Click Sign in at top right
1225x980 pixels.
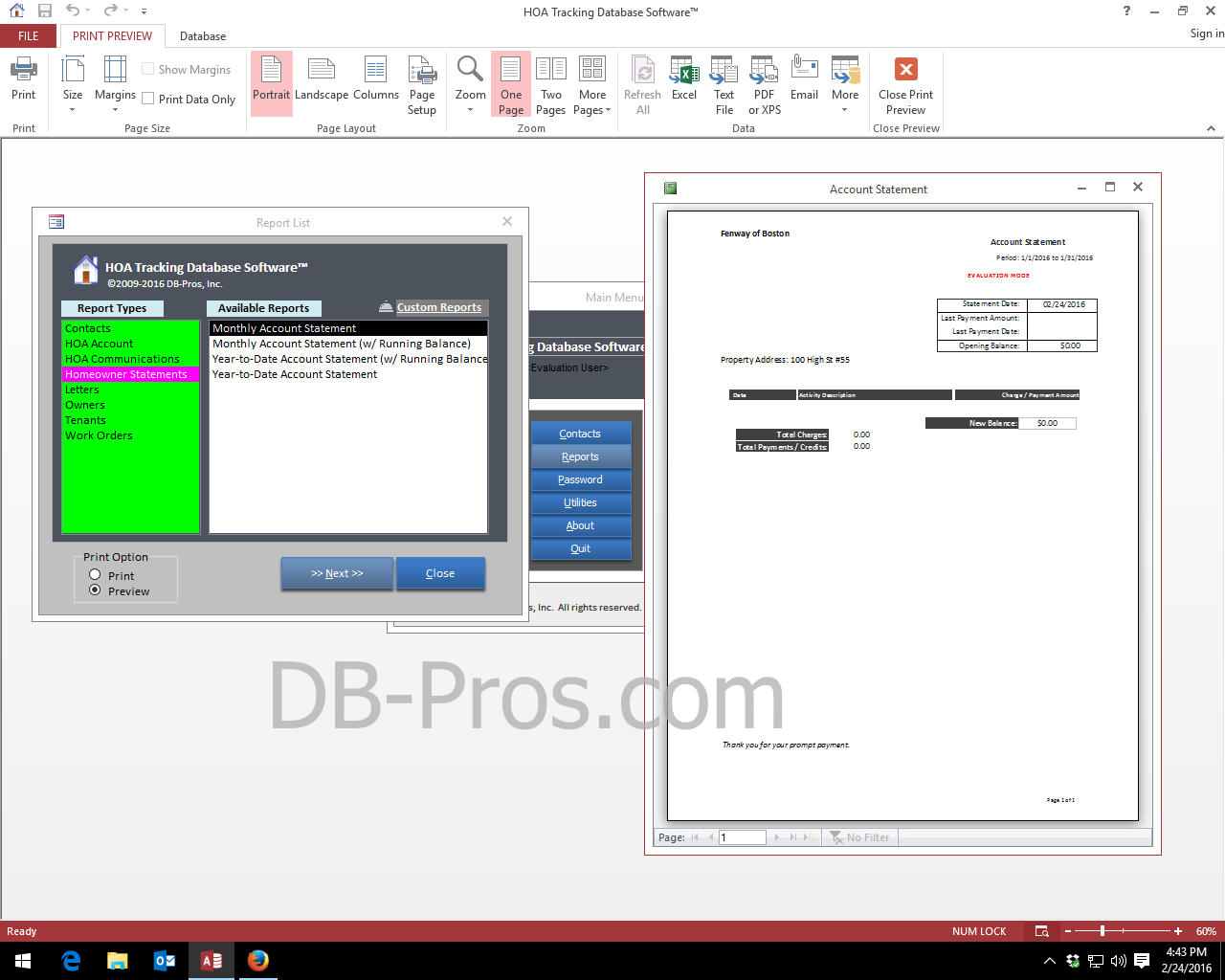(1207, 33)
